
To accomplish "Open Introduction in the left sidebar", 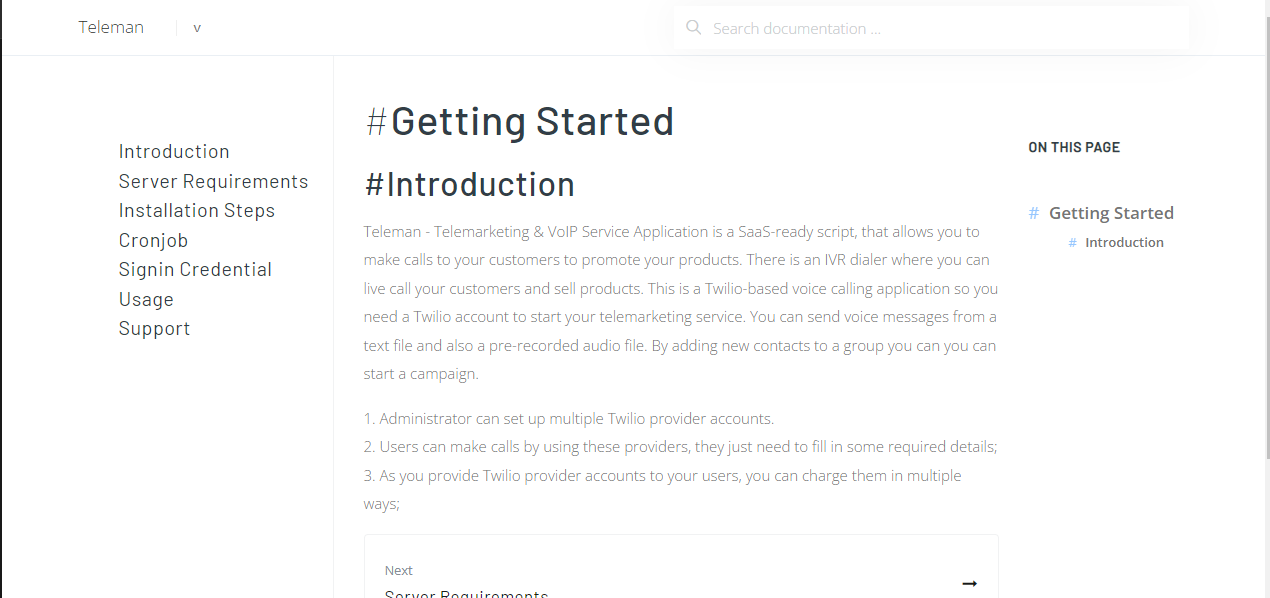I will (174, 152).
